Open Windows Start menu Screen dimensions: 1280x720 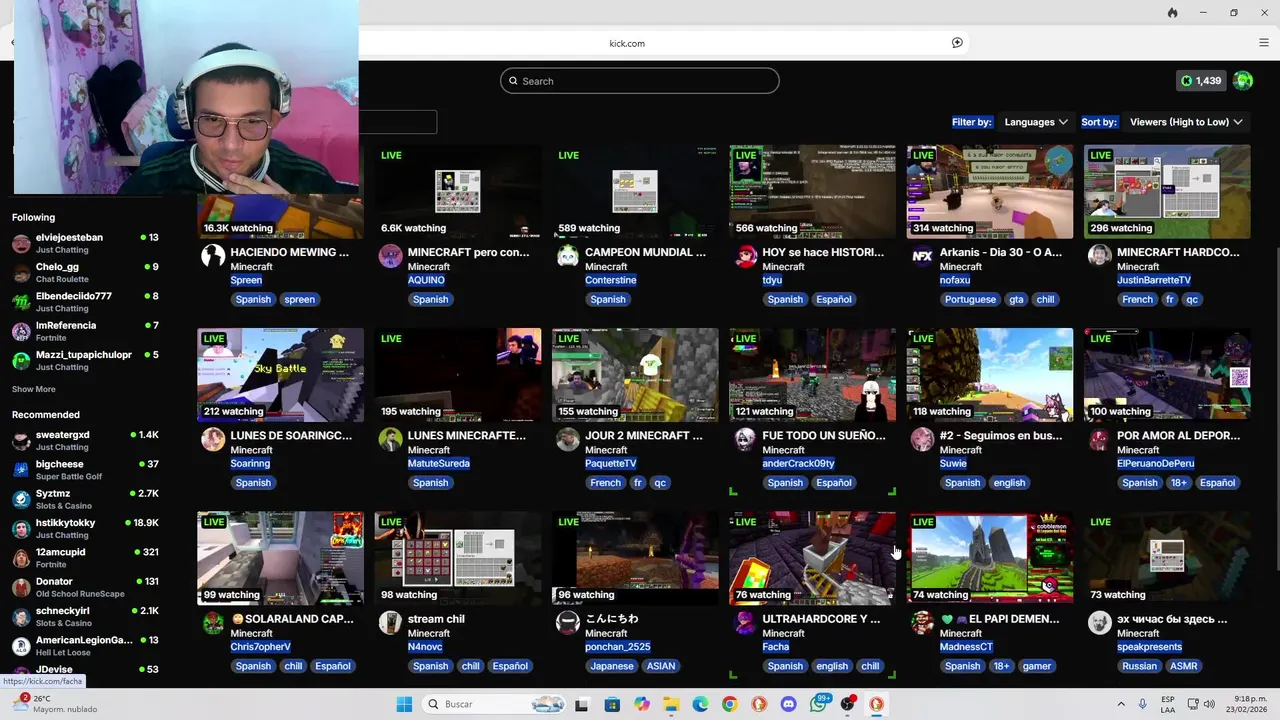[404, 704]
